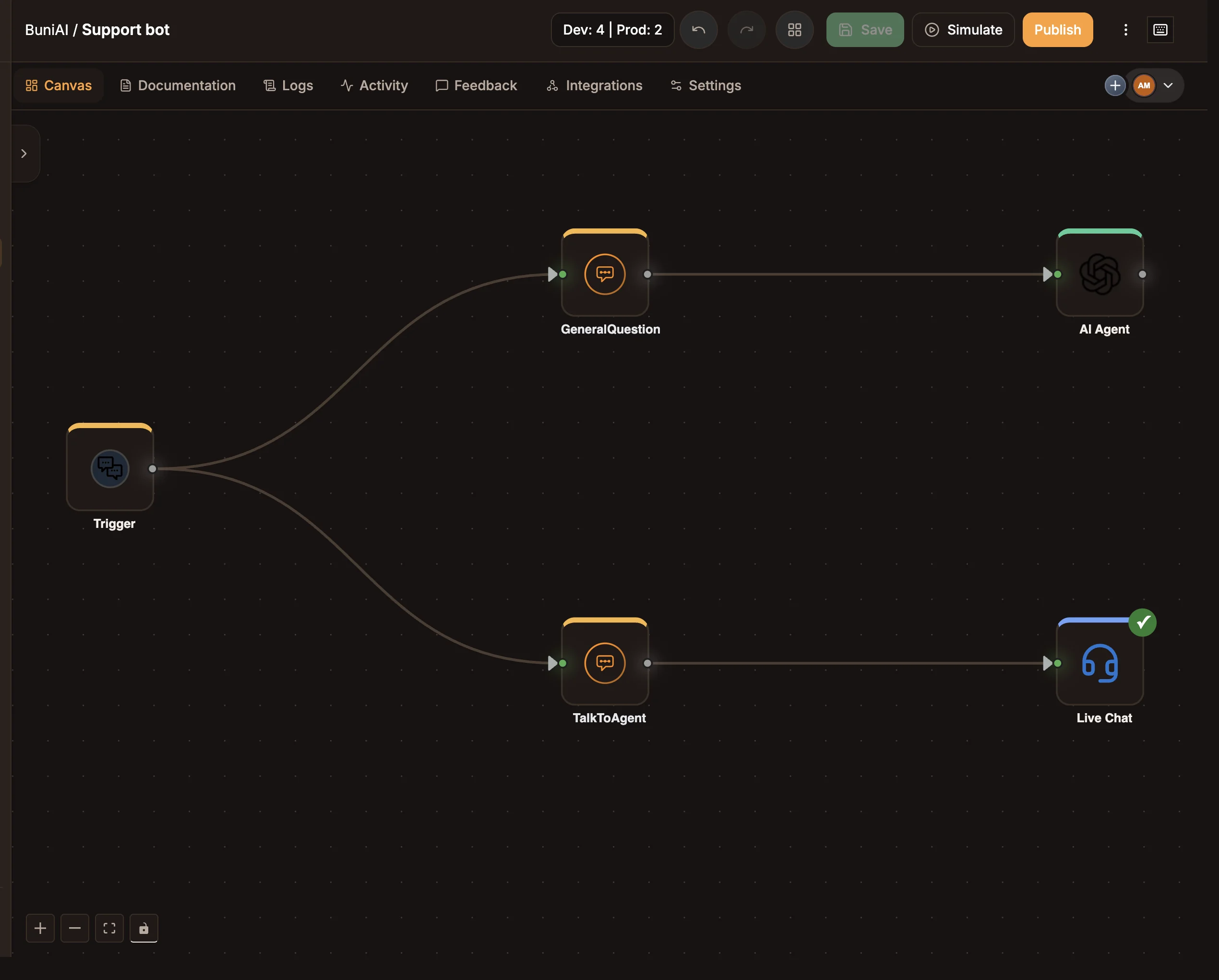1219x980 pixels.
Task: Open keyboard shortcuts icon
Action: point(1159,30)
